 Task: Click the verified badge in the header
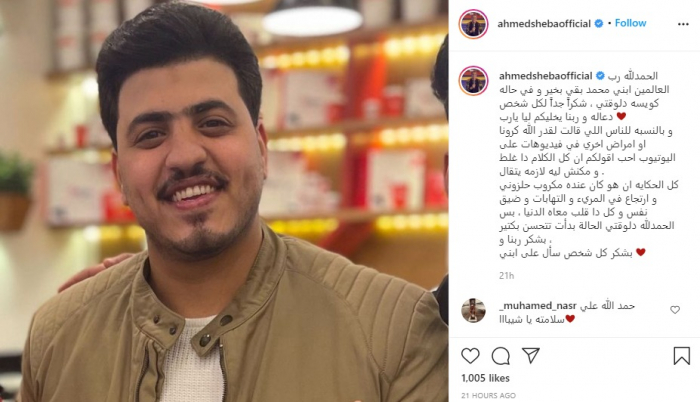pos(599,24)
